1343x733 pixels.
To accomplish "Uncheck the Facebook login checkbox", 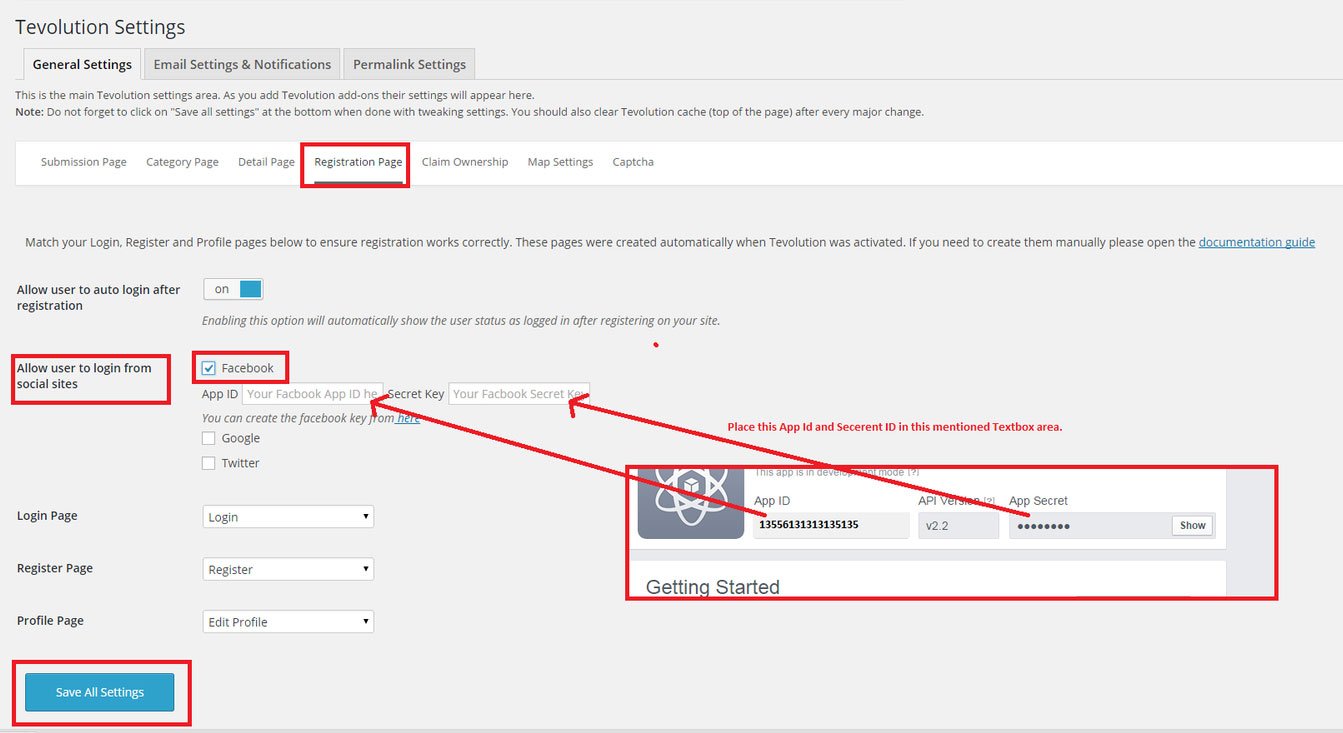I will tap(209, 368).
